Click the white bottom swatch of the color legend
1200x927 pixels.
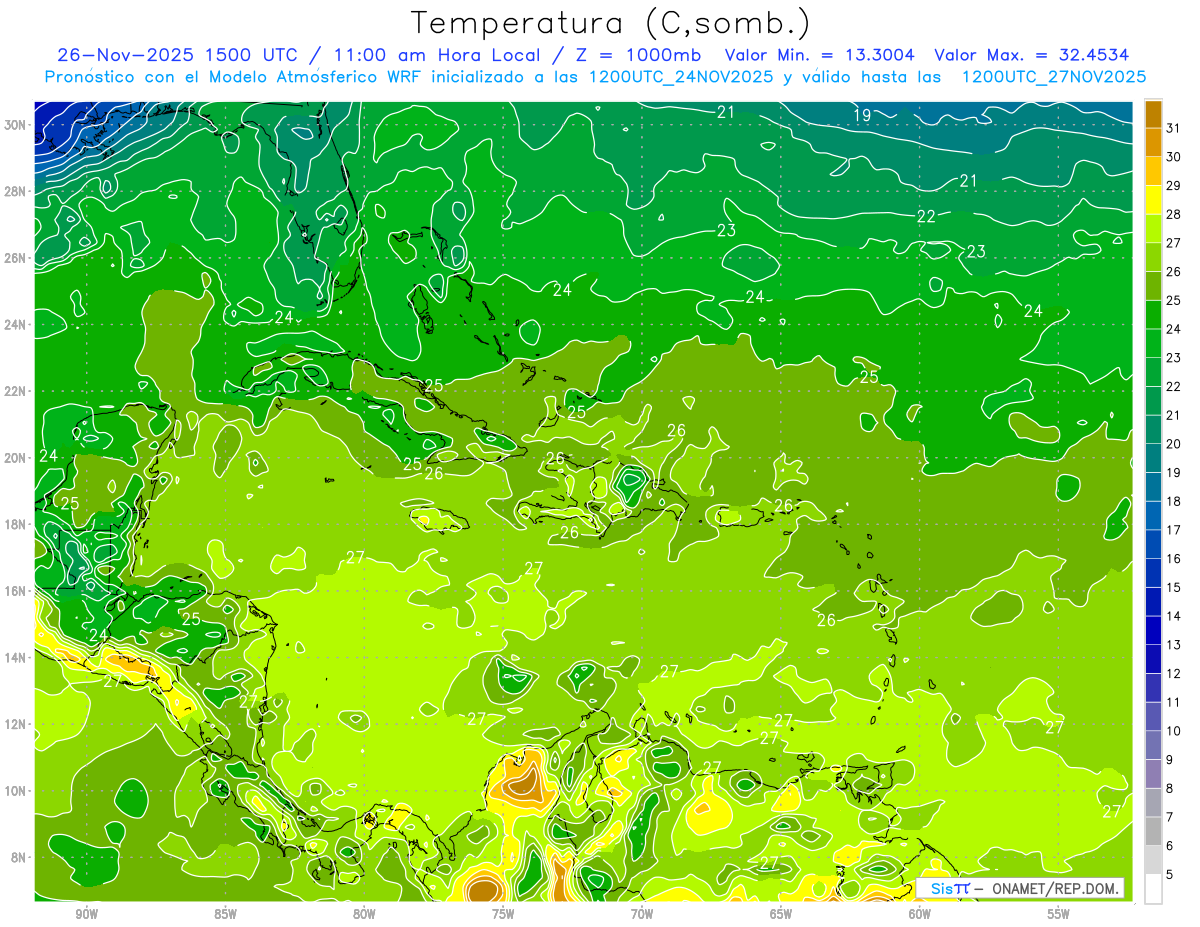click(1153, 889)
